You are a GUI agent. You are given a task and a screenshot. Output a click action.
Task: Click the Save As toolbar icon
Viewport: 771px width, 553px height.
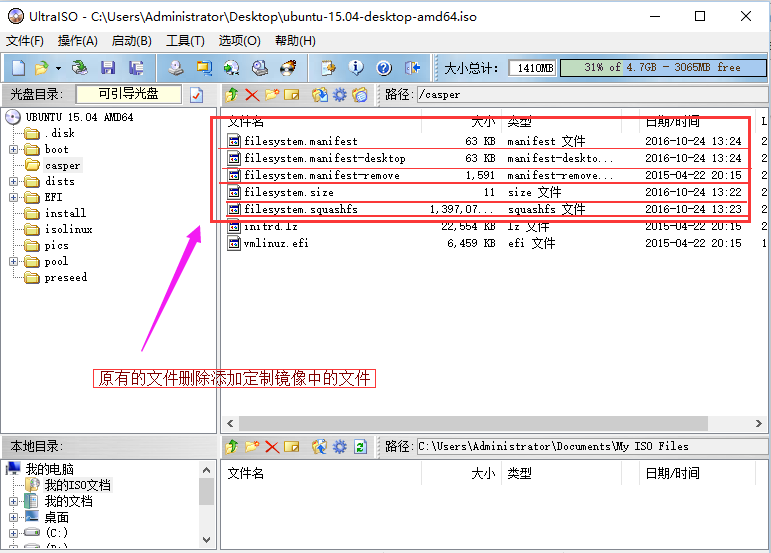136,68
